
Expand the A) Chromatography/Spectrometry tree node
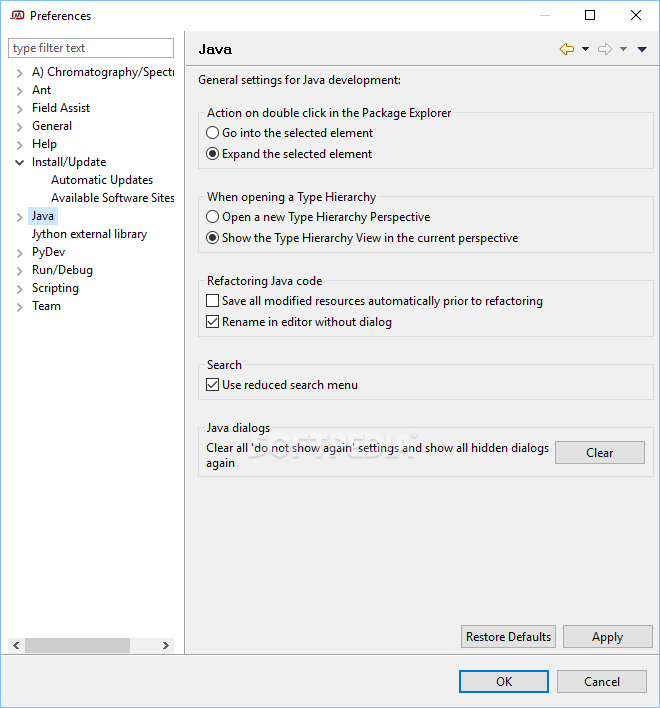pyautogui.click(x=19, y=73)
